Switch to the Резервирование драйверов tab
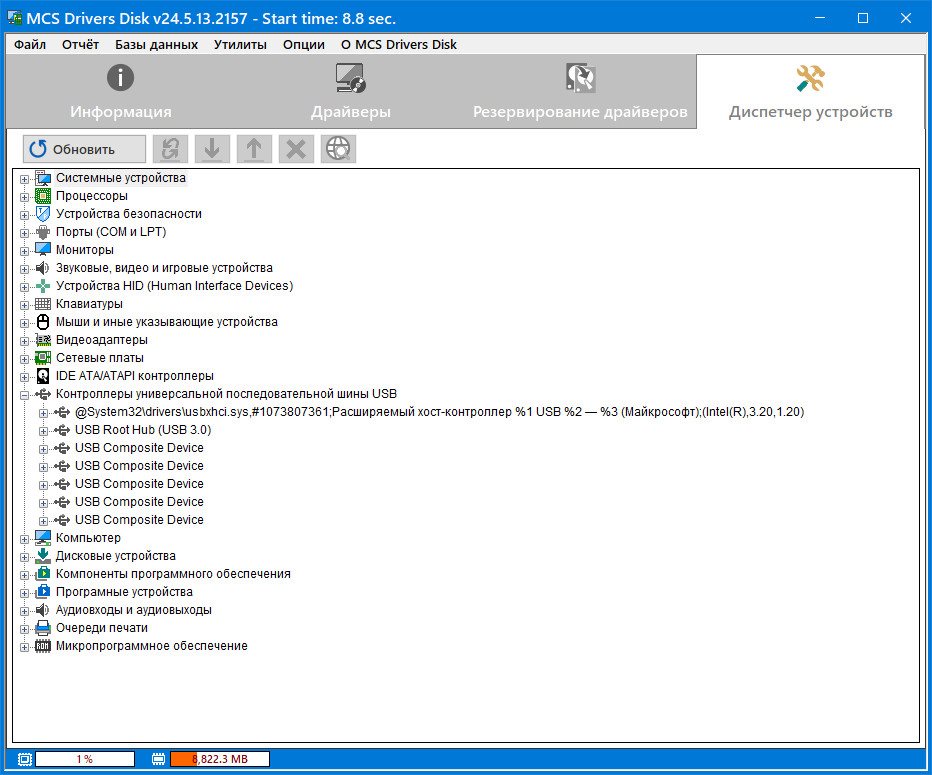 [x=580, y=92]
